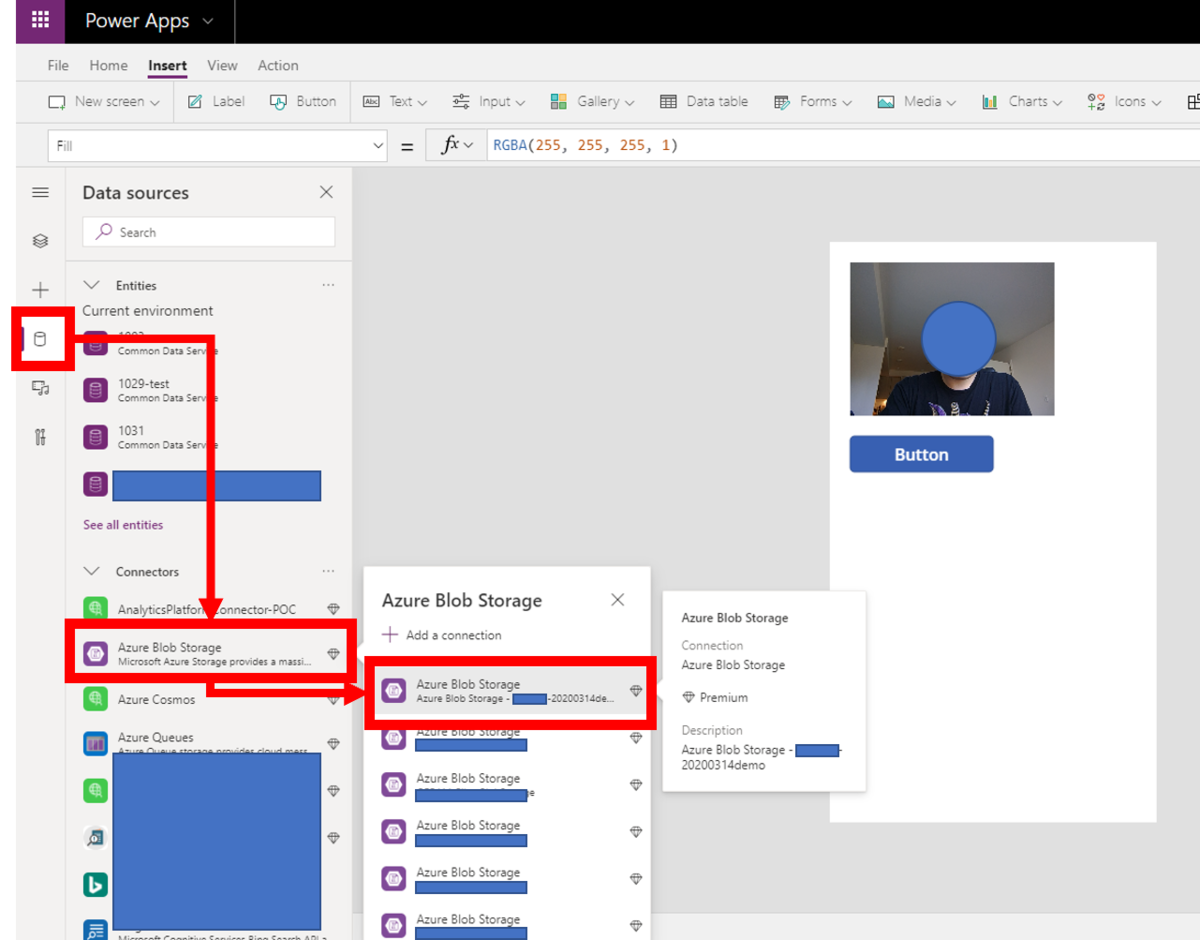Select Azure Blob Storage connector in list

210,654
